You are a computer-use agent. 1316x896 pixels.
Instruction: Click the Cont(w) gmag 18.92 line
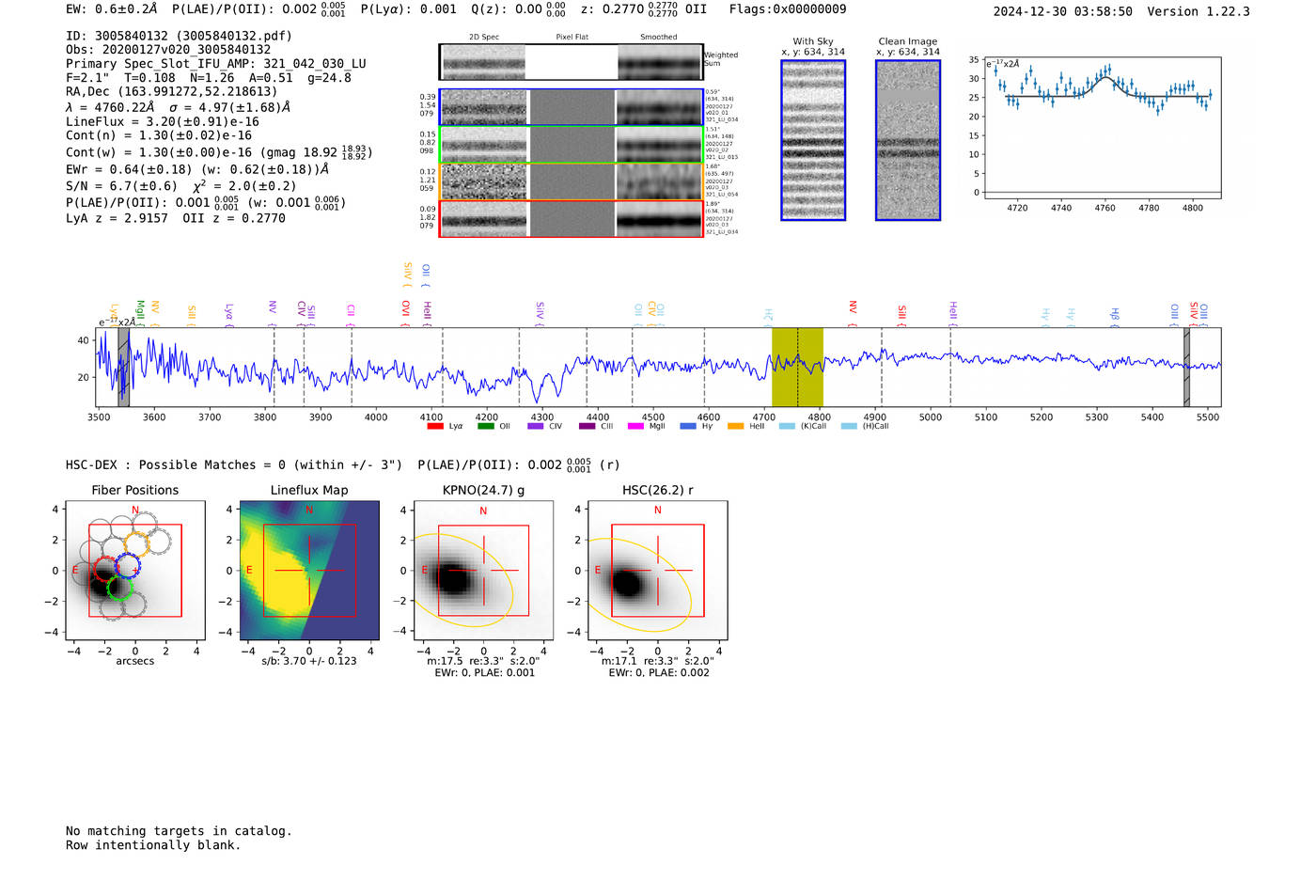[219, 152]
